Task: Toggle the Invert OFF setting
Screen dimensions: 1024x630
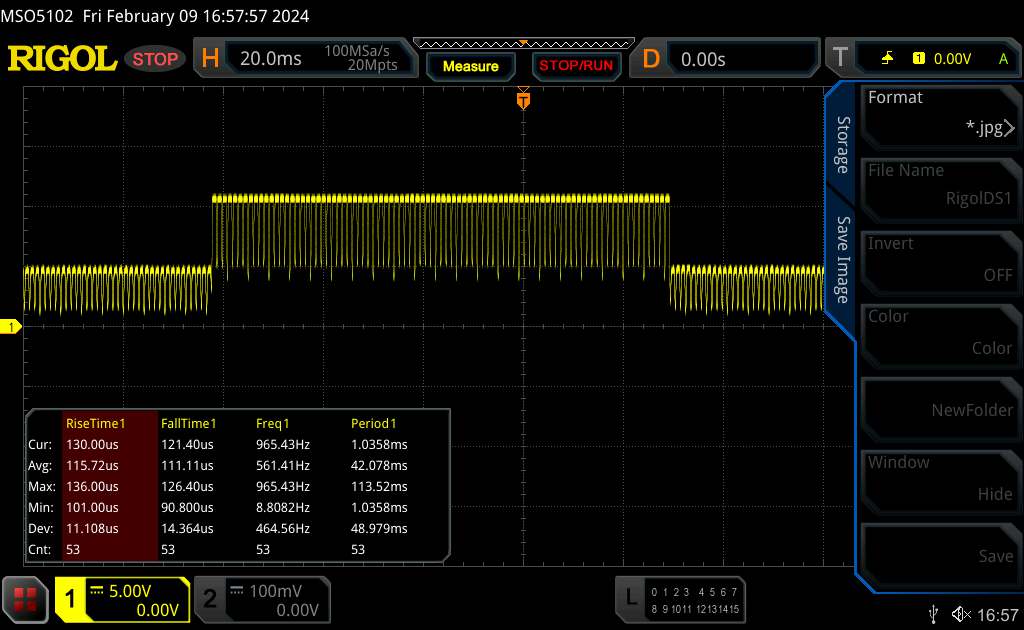Action: coord(939,259)
